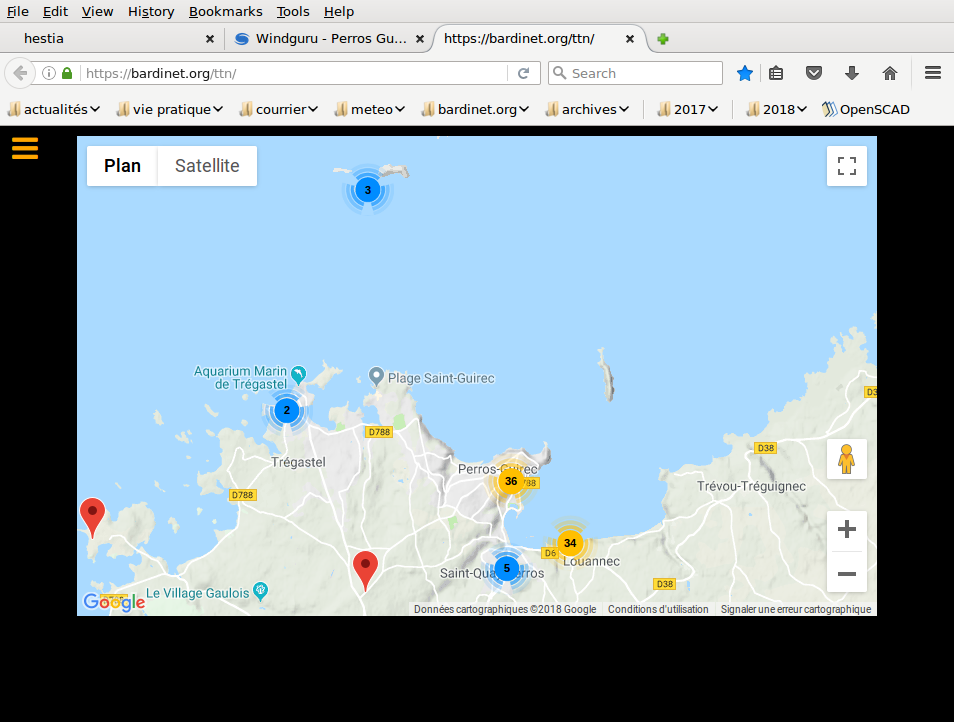Open the bardinet.org bookmark folder dropdown
The height and width of the screenshot is (722, 954).
475,109
